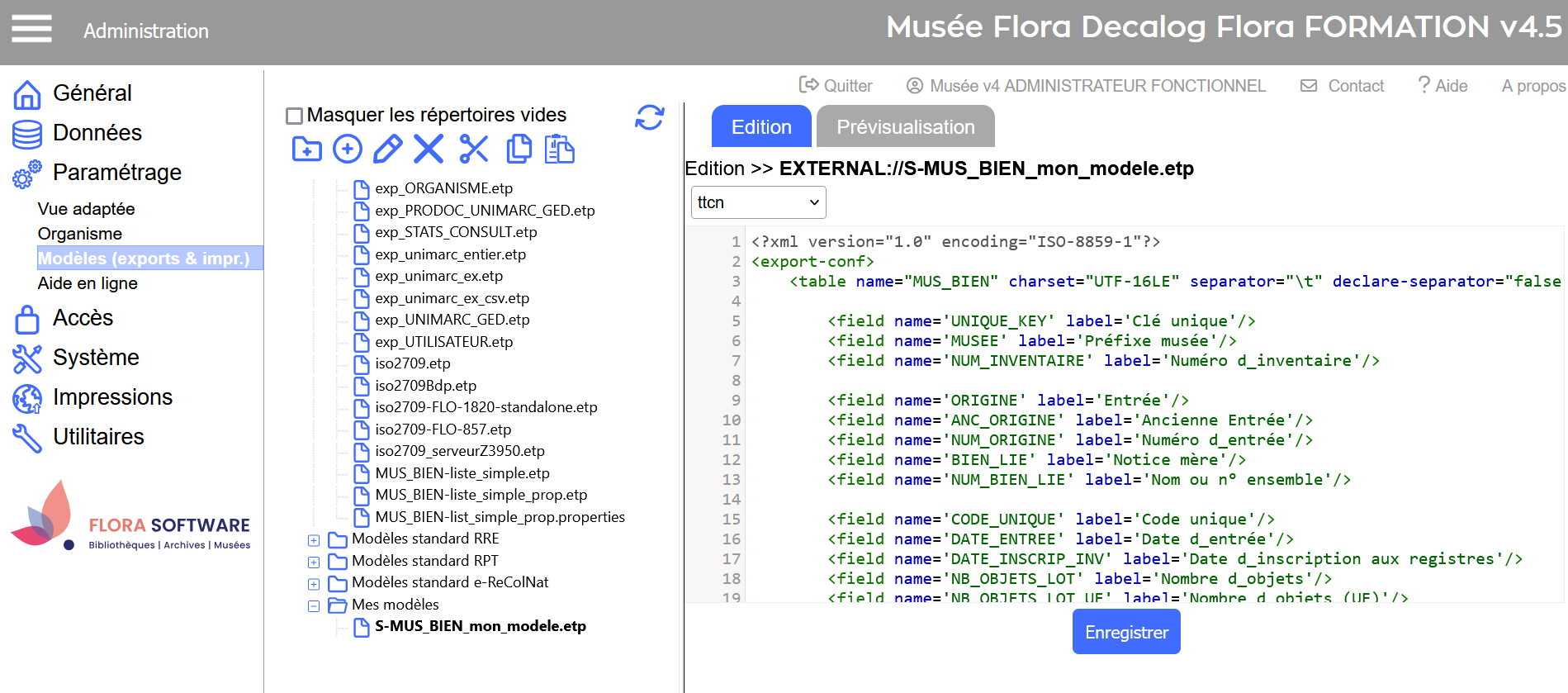Paste item with clipboard icon
Image resolution: width=1568 pixels, height=693 pixels.
(x=560, y=149)
